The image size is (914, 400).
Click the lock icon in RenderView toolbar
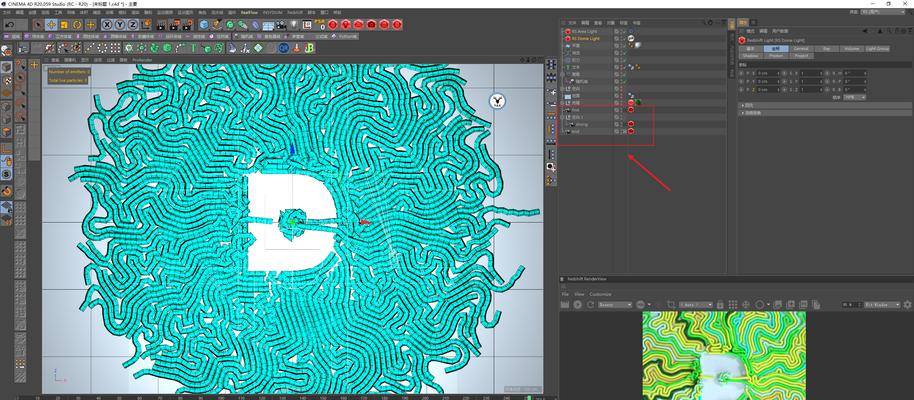pyautogui.click(x=720, y=305)
